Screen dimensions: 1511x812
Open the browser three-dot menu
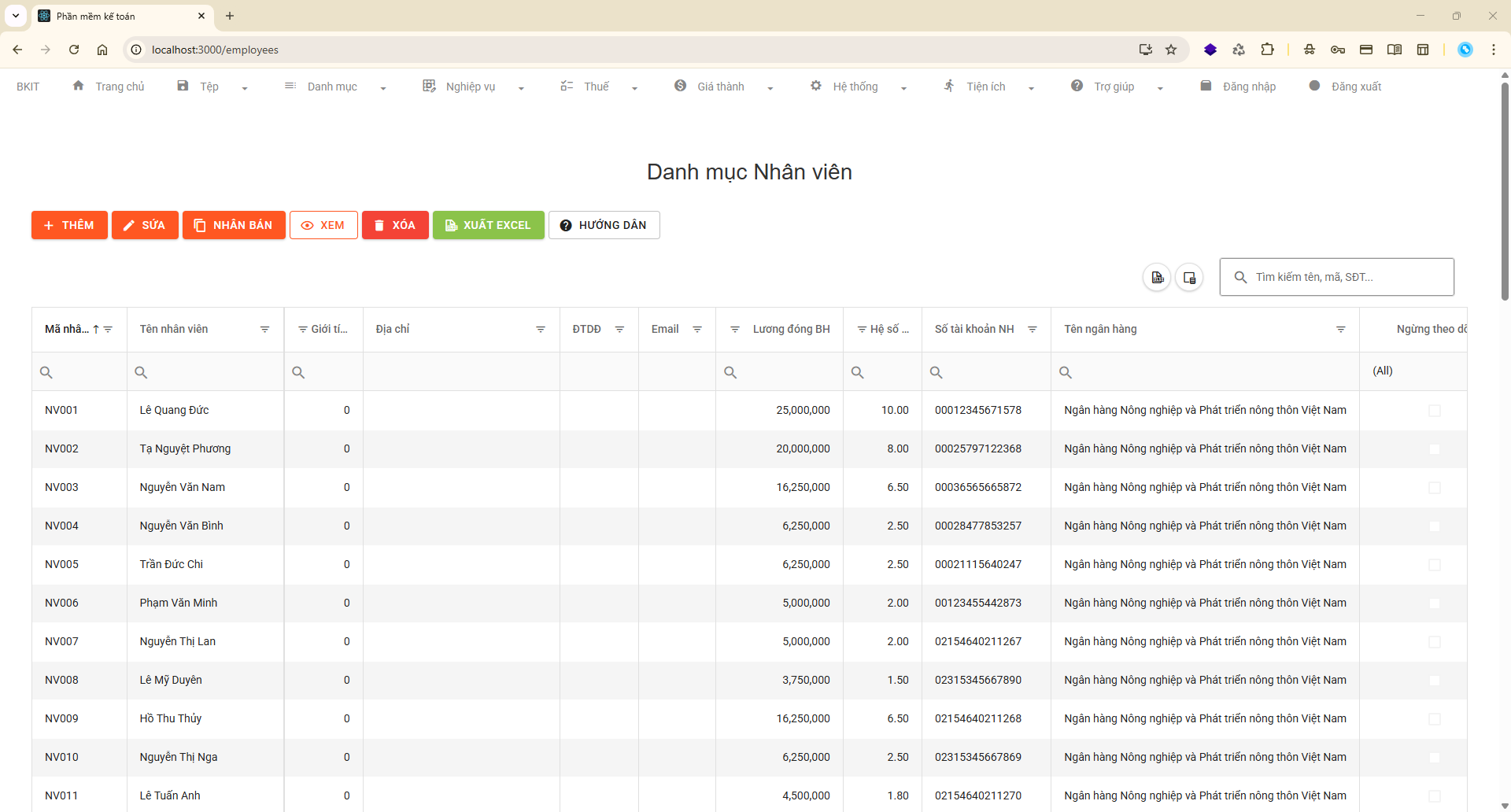[1493, 50]
